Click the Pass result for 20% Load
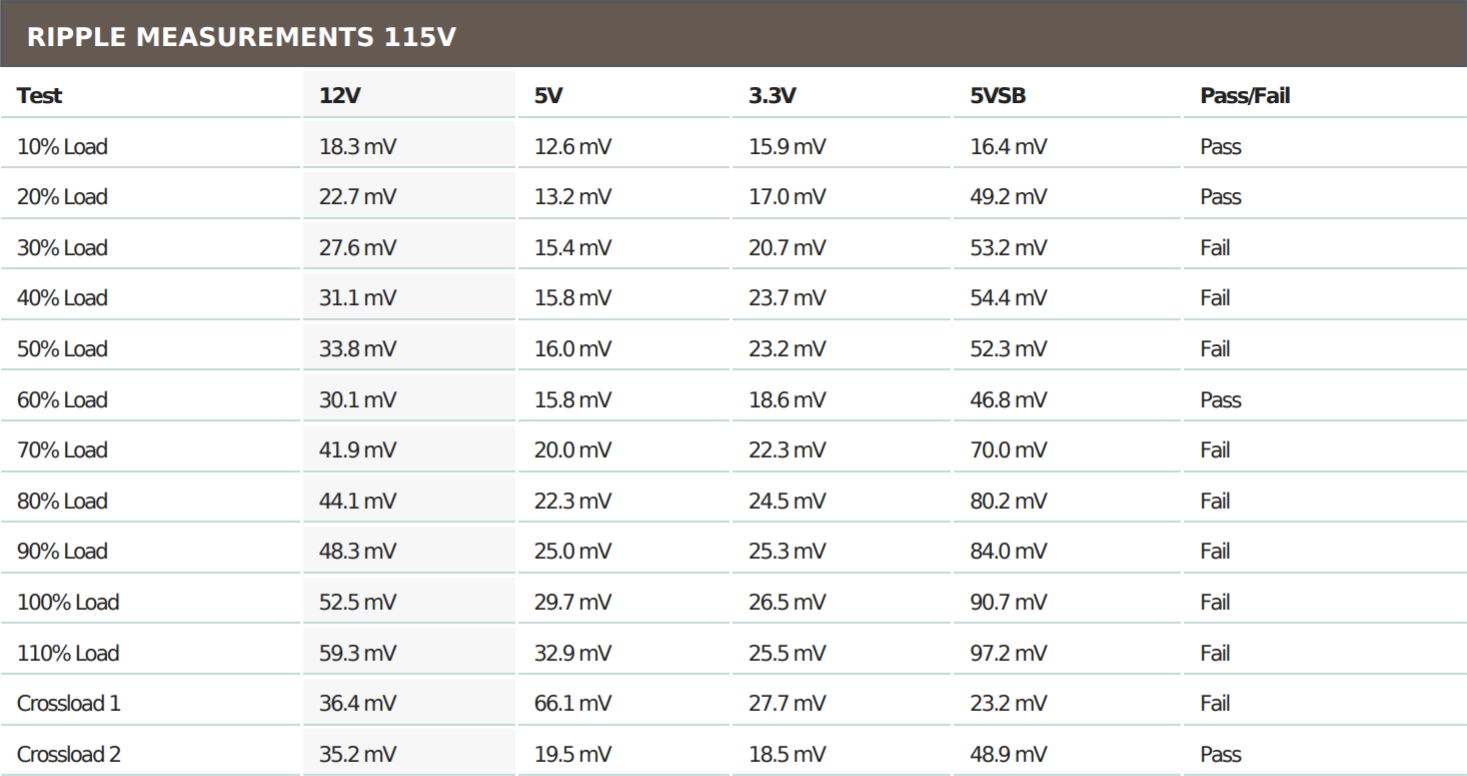This screenshot has width=1467, height=776. 1221,197
